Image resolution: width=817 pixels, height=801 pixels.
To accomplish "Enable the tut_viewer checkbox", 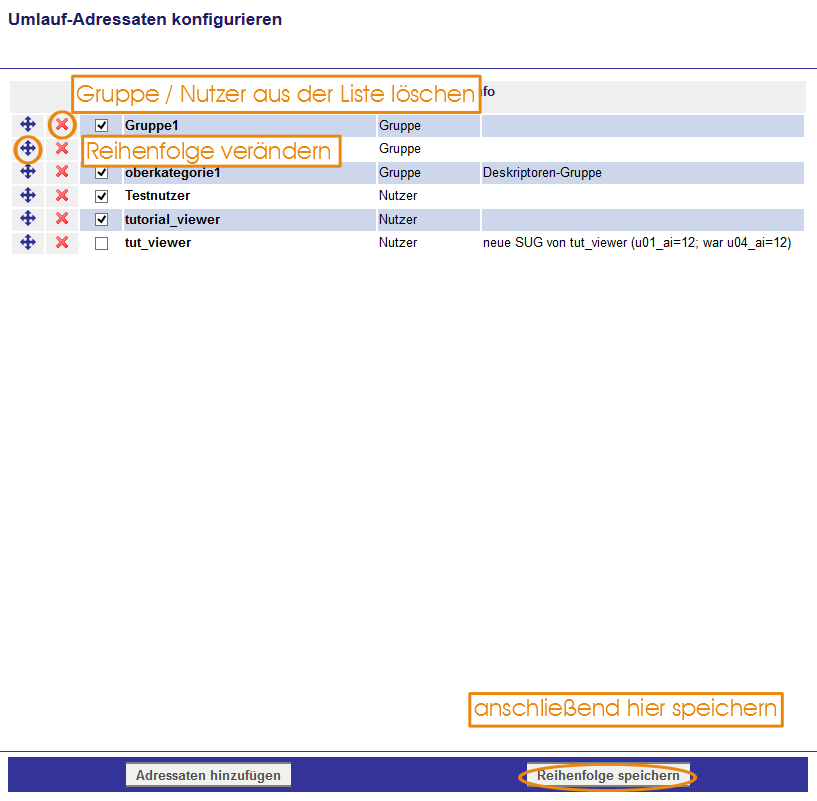I will [x=102, y=243].
